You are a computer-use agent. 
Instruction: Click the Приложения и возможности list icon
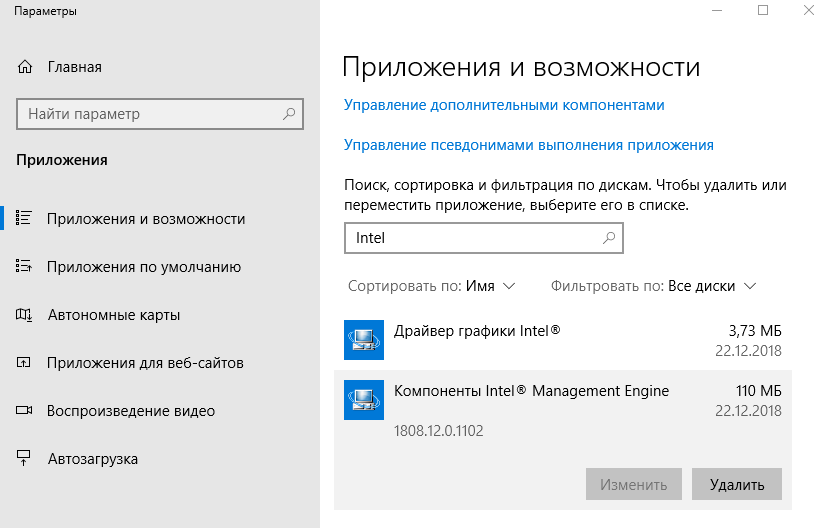24,218
